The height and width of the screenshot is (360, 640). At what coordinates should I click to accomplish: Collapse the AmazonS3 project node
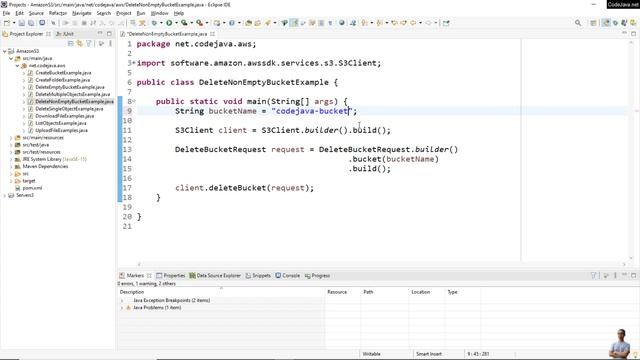point(5,51)
